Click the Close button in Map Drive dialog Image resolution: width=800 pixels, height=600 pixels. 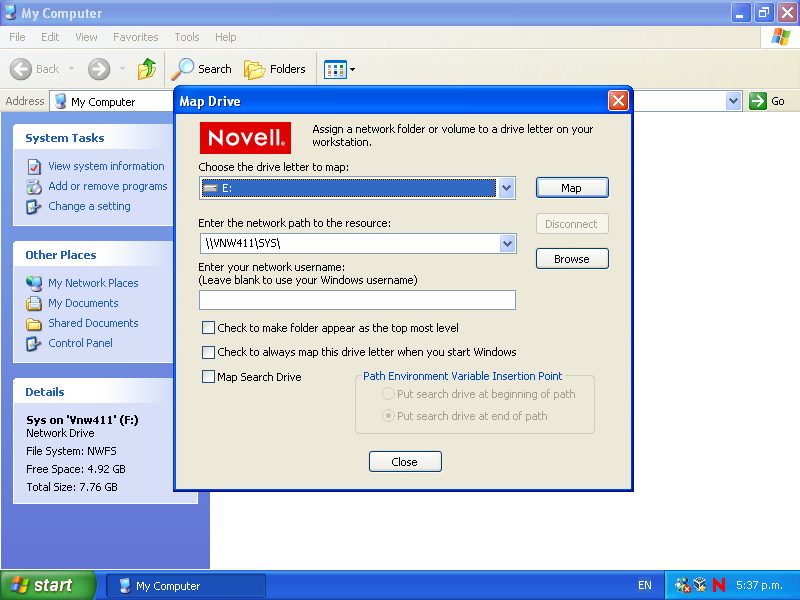pyautogui.click(x=405, y=462)
